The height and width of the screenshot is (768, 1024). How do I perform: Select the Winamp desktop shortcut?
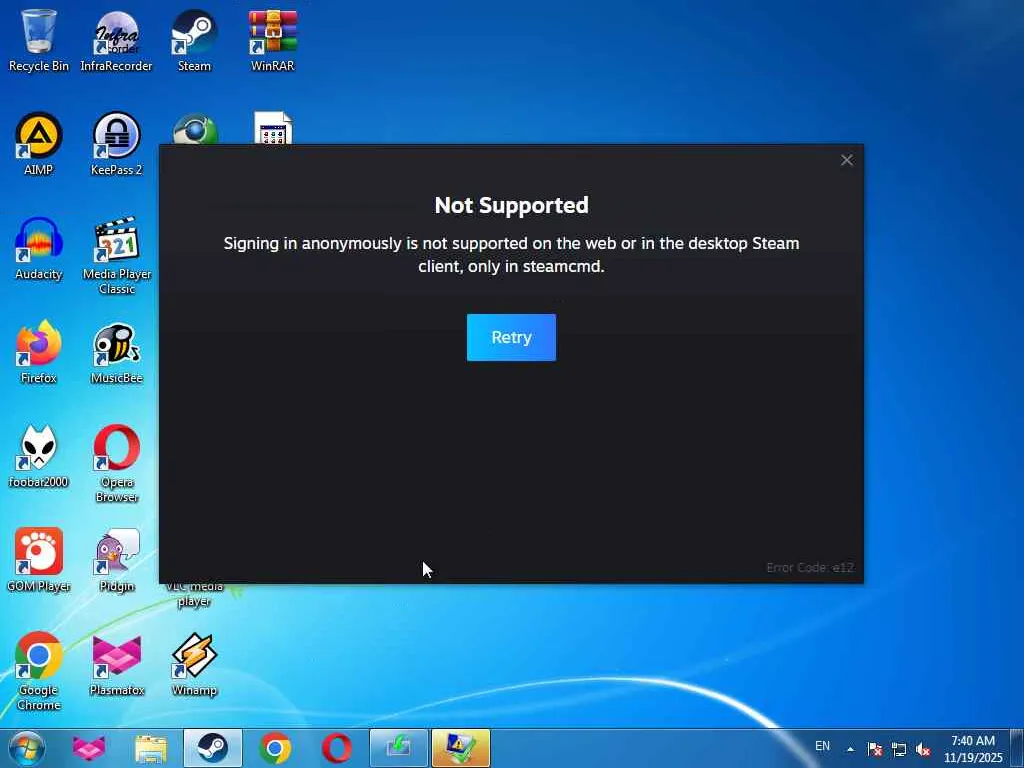tap(194, 664)
